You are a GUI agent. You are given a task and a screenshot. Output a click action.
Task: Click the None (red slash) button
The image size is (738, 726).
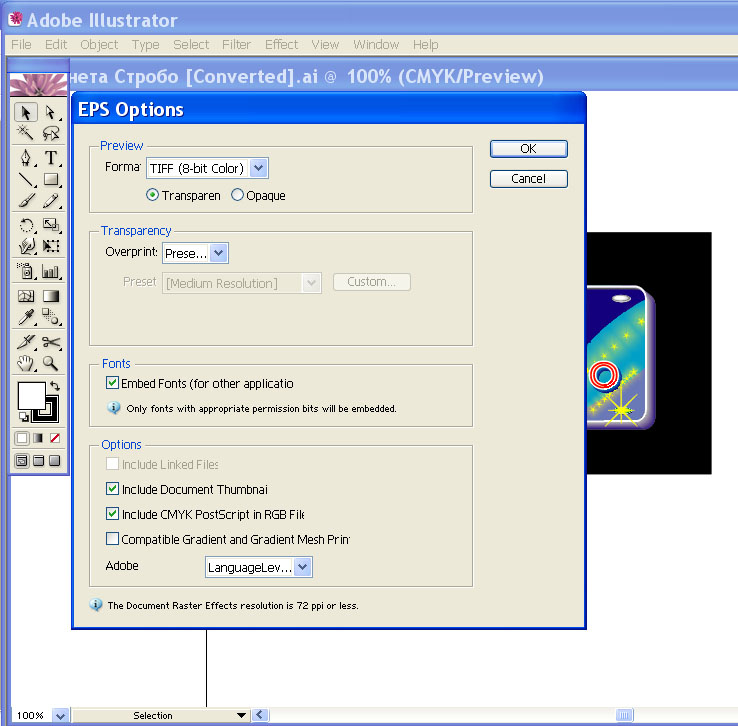[55, 438]
